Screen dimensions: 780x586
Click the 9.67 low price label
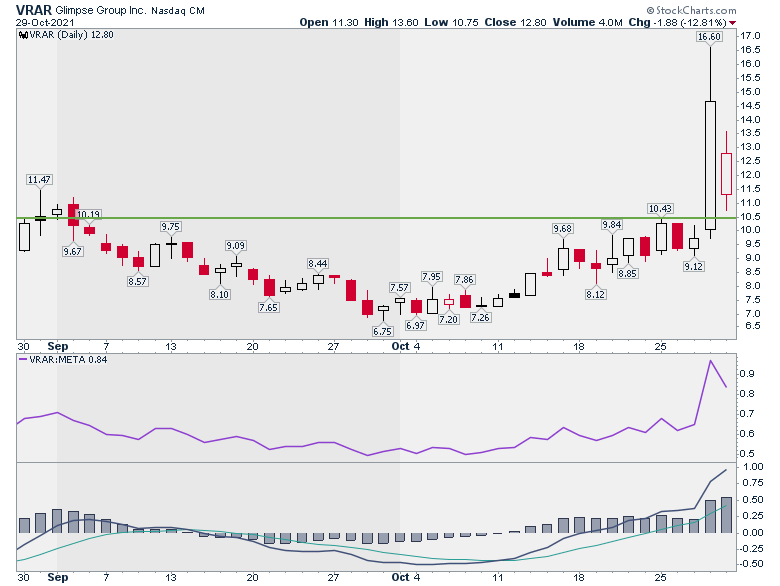[x=72, y=252]
